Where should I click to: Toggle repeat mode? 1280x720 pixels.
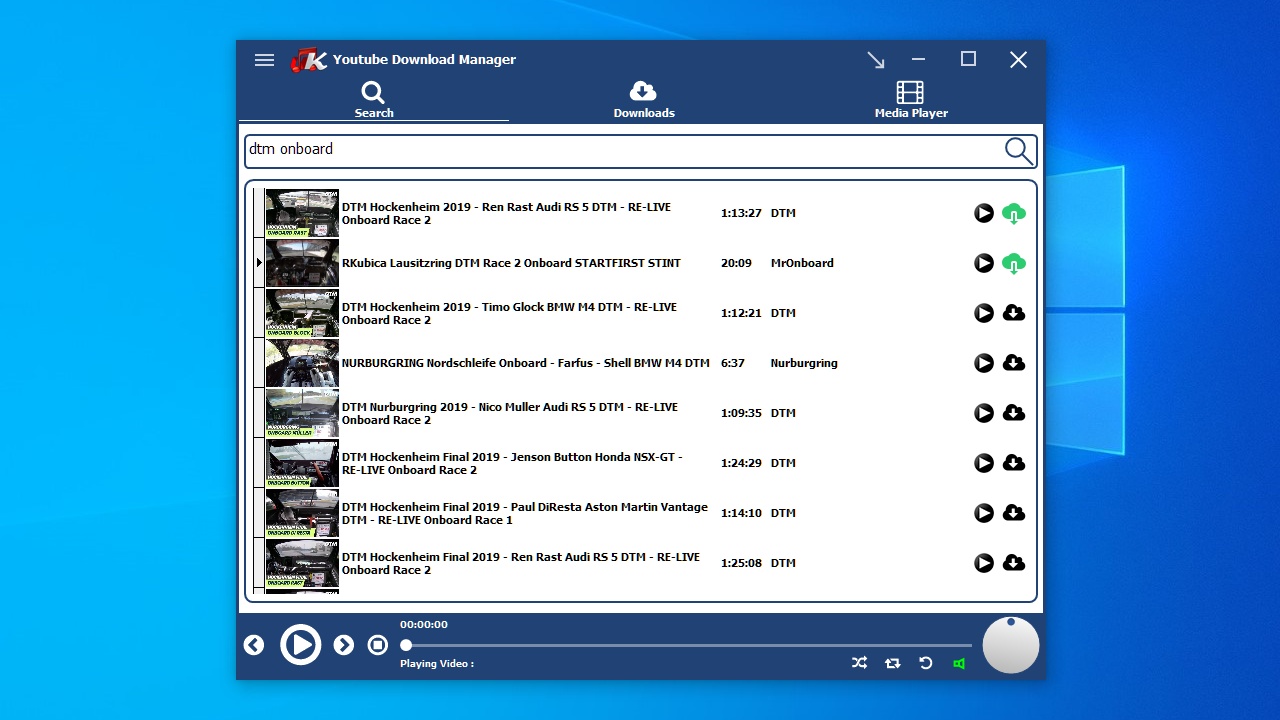[x=892, y=663]
